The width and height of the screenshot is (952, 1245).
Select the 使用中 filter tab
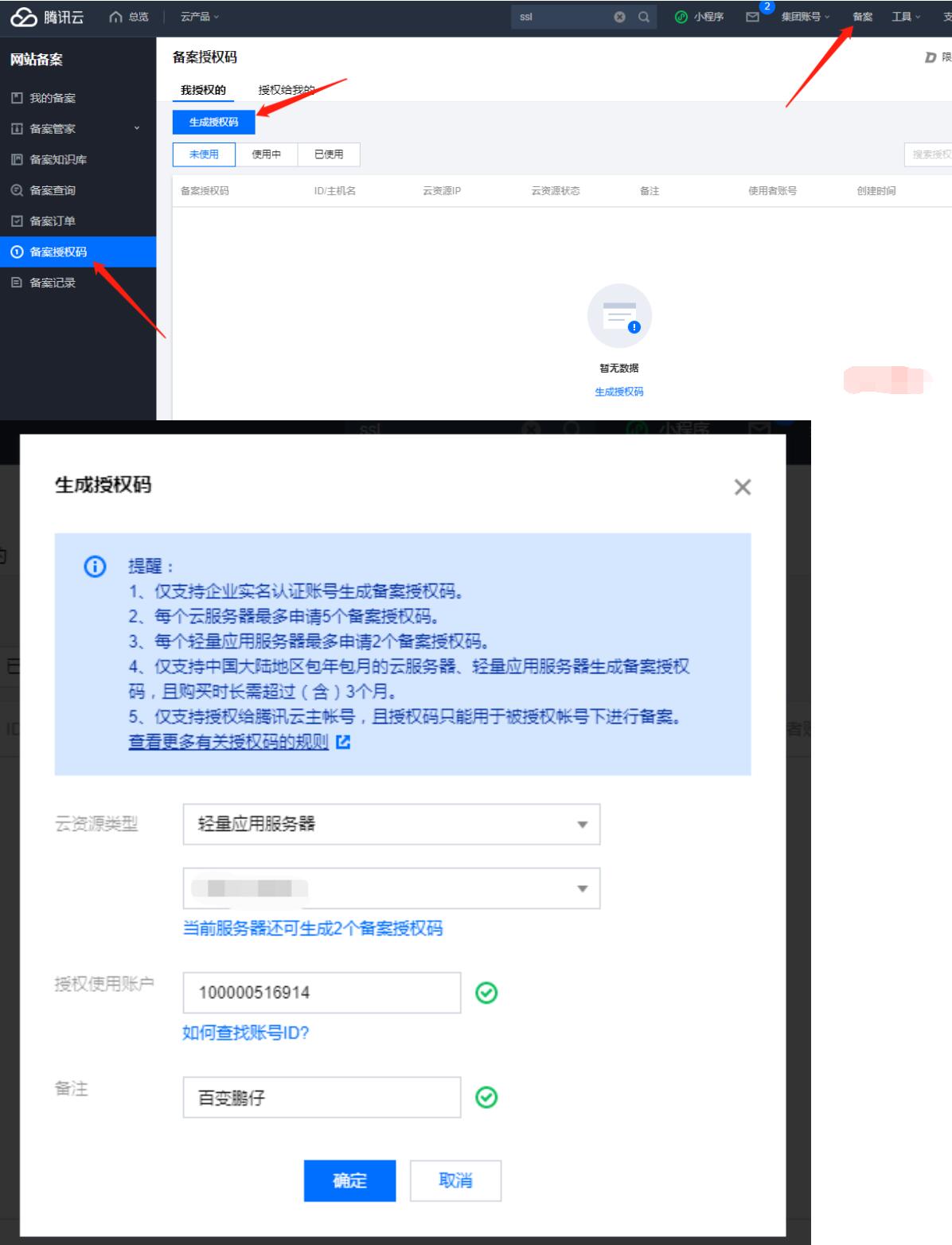point(266,154)
